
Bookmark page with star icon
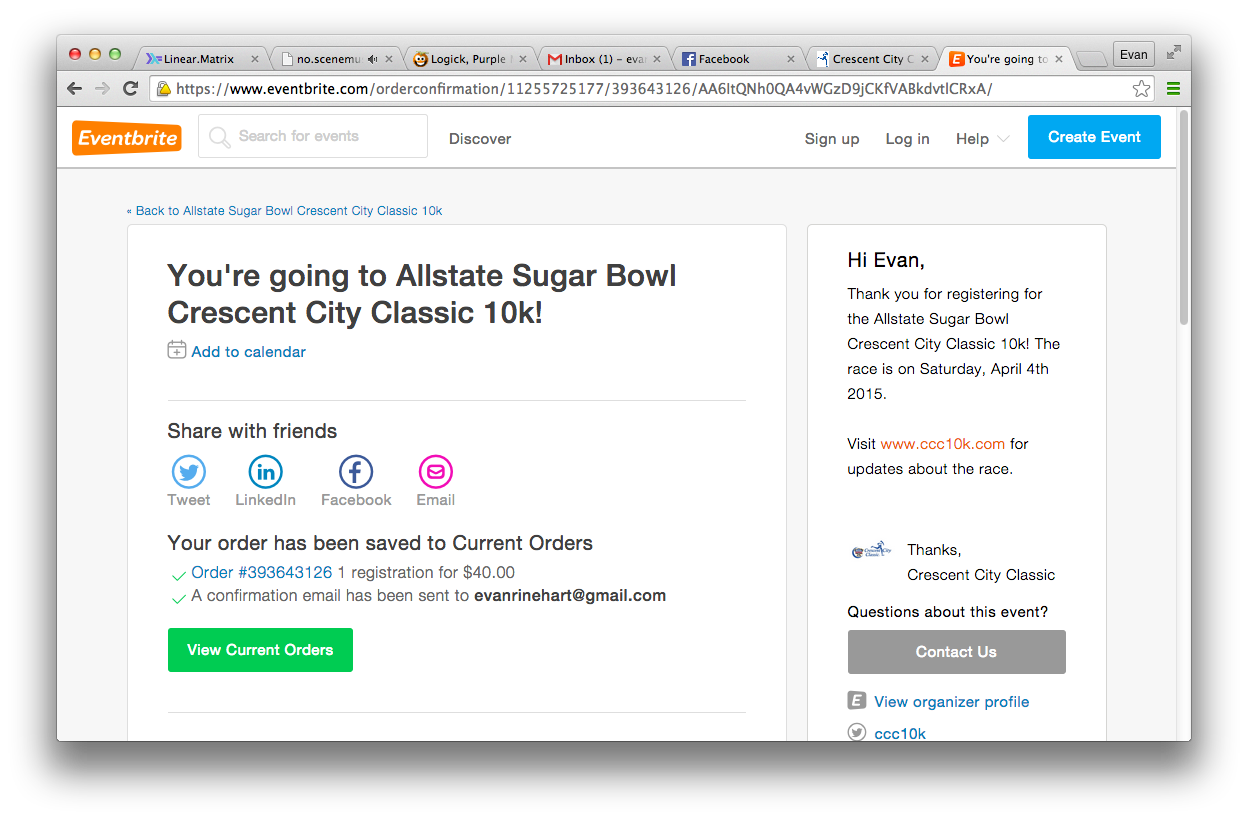(1141, 89)
